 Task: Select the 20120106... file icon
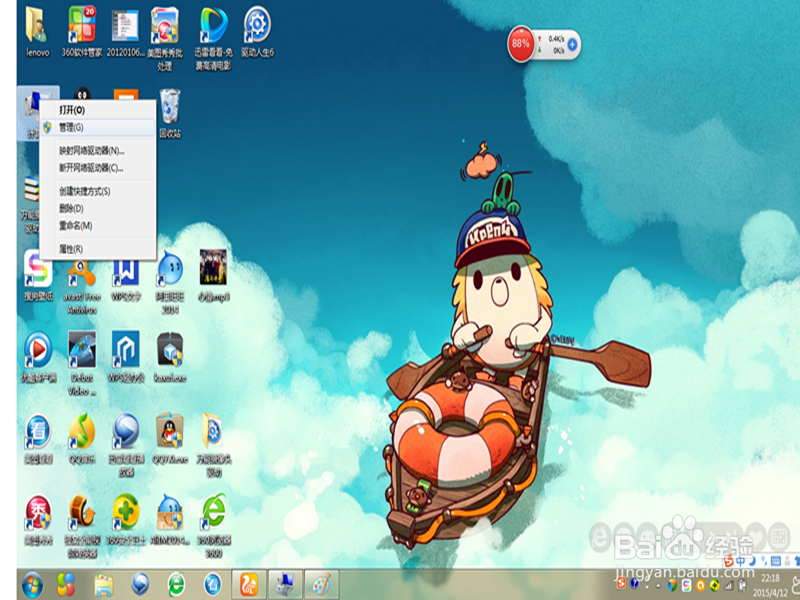(x=126, y=32)
